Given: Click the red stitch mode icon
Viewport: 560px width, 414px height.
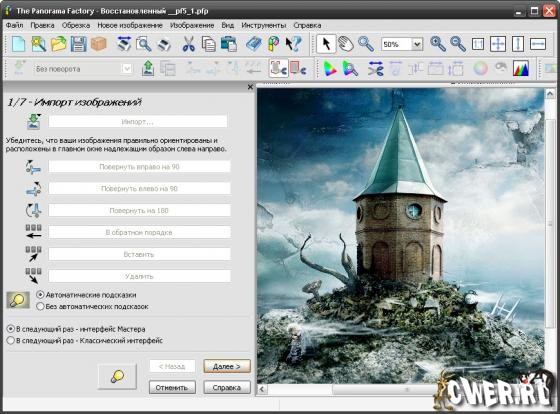Looking at the screenshot, I should click(x=298, y=68).
